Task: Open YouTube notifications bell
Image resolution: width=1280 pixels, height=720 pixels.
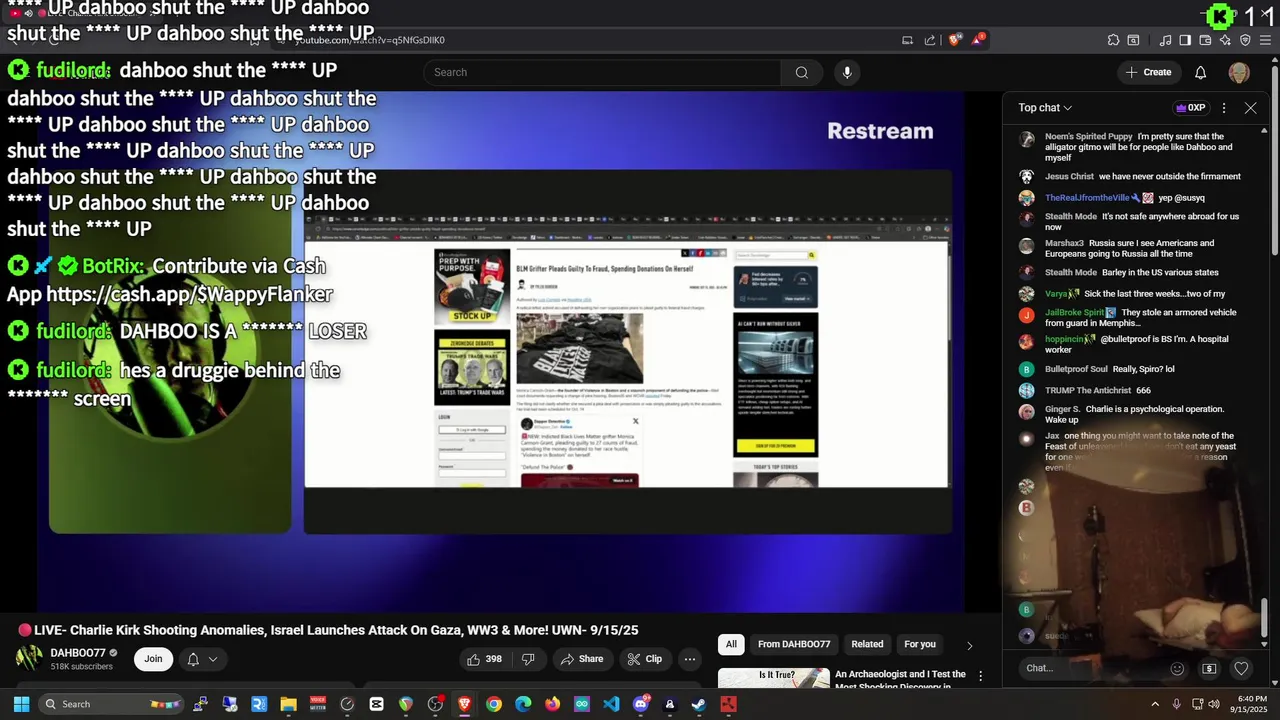Action: 1201,72
